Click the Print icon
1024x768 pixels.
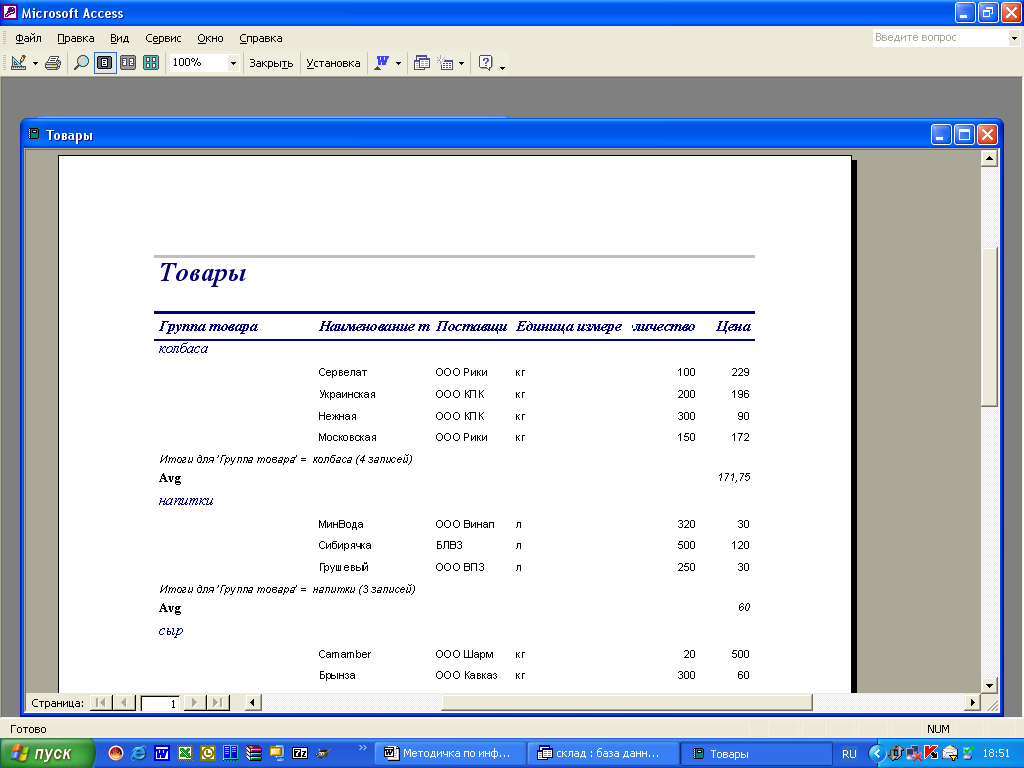tap(53, 63)
